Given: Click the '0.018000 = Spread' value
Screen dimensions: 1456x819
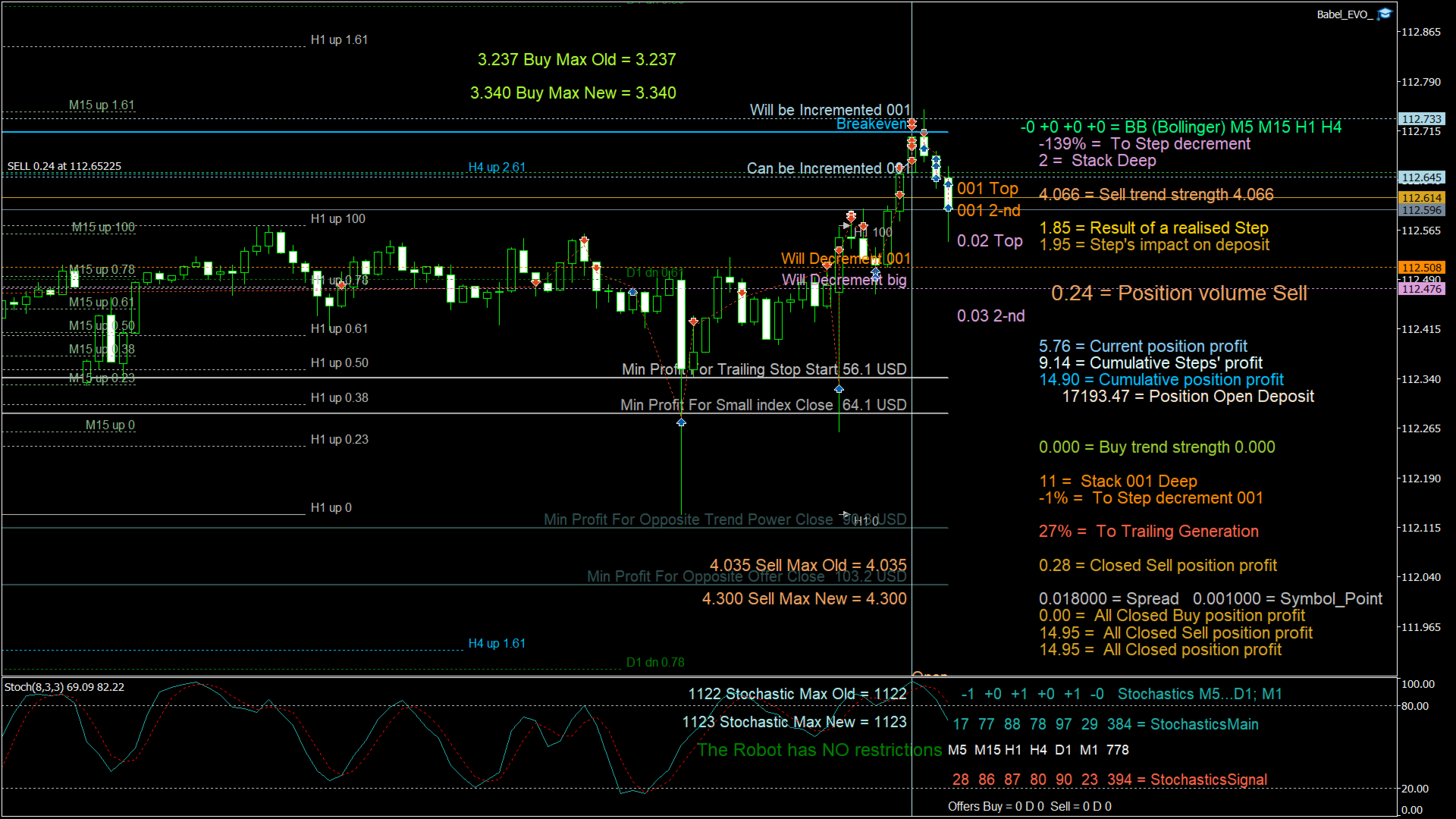Looking at the screenshot, I should tap(1108, 598).
